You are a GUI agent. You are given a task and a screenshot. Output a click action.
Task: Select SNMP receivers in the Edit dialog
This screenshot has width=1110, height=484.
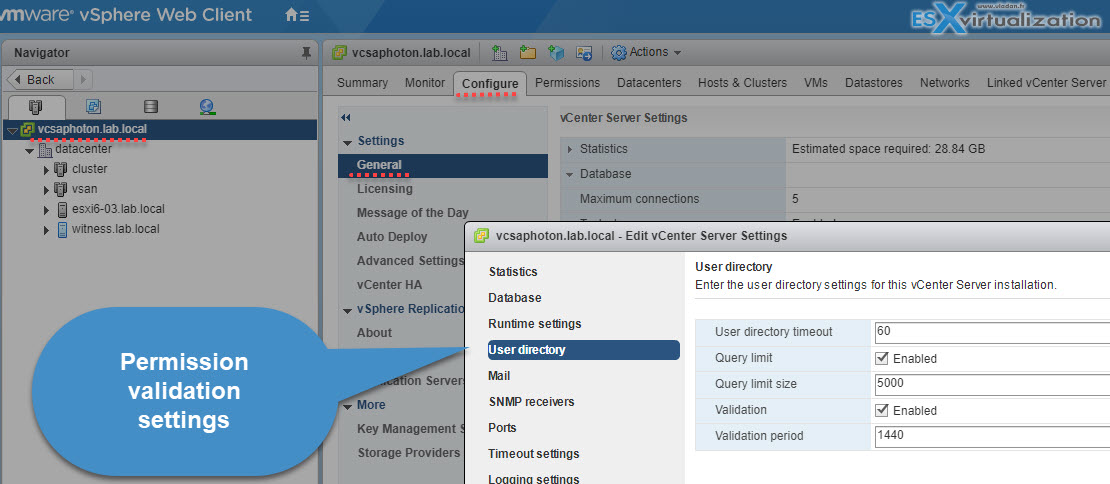531,401
